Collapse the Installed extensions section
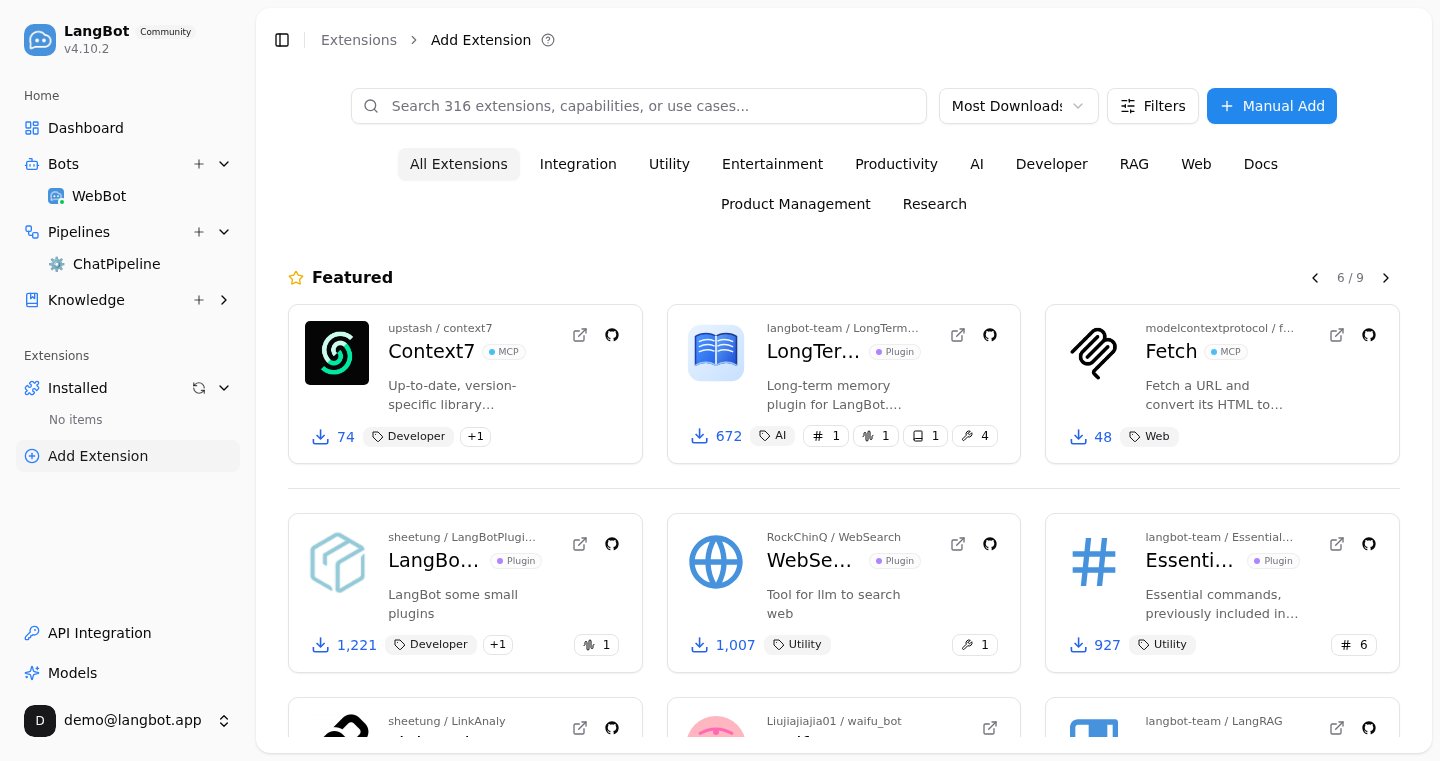1440x761 pixels. coord(224,388)
